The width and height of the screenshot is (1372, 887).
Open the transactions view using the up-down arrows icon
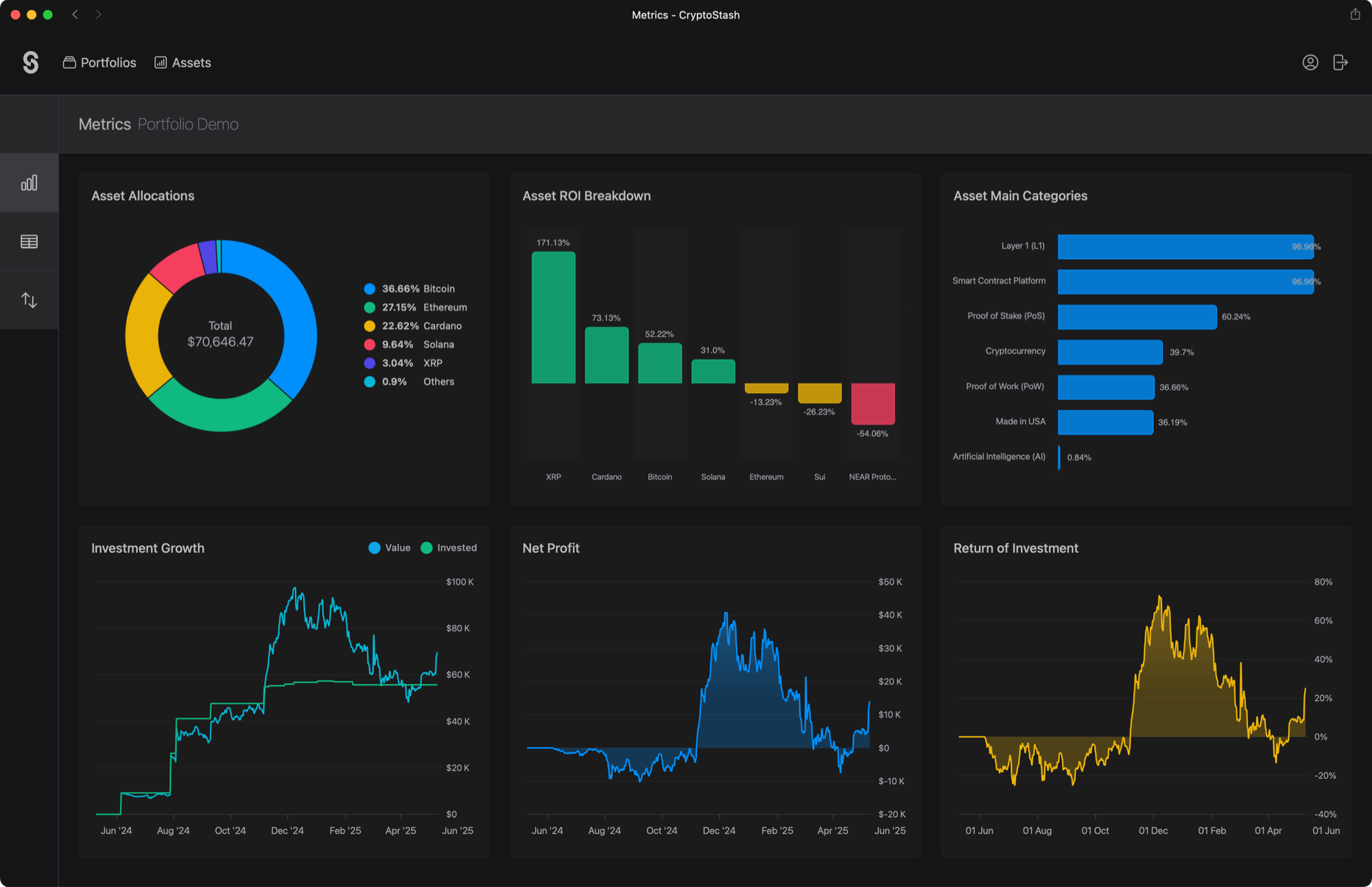29,299
